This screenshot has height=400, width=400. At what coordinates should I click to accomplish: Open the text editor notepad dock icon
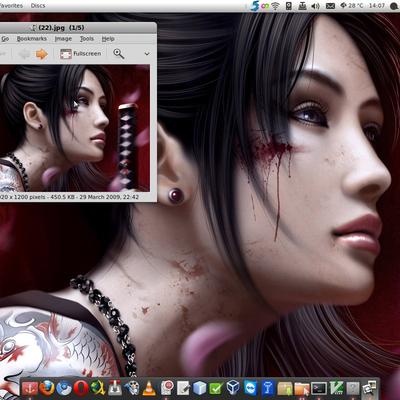click(183, 388)
